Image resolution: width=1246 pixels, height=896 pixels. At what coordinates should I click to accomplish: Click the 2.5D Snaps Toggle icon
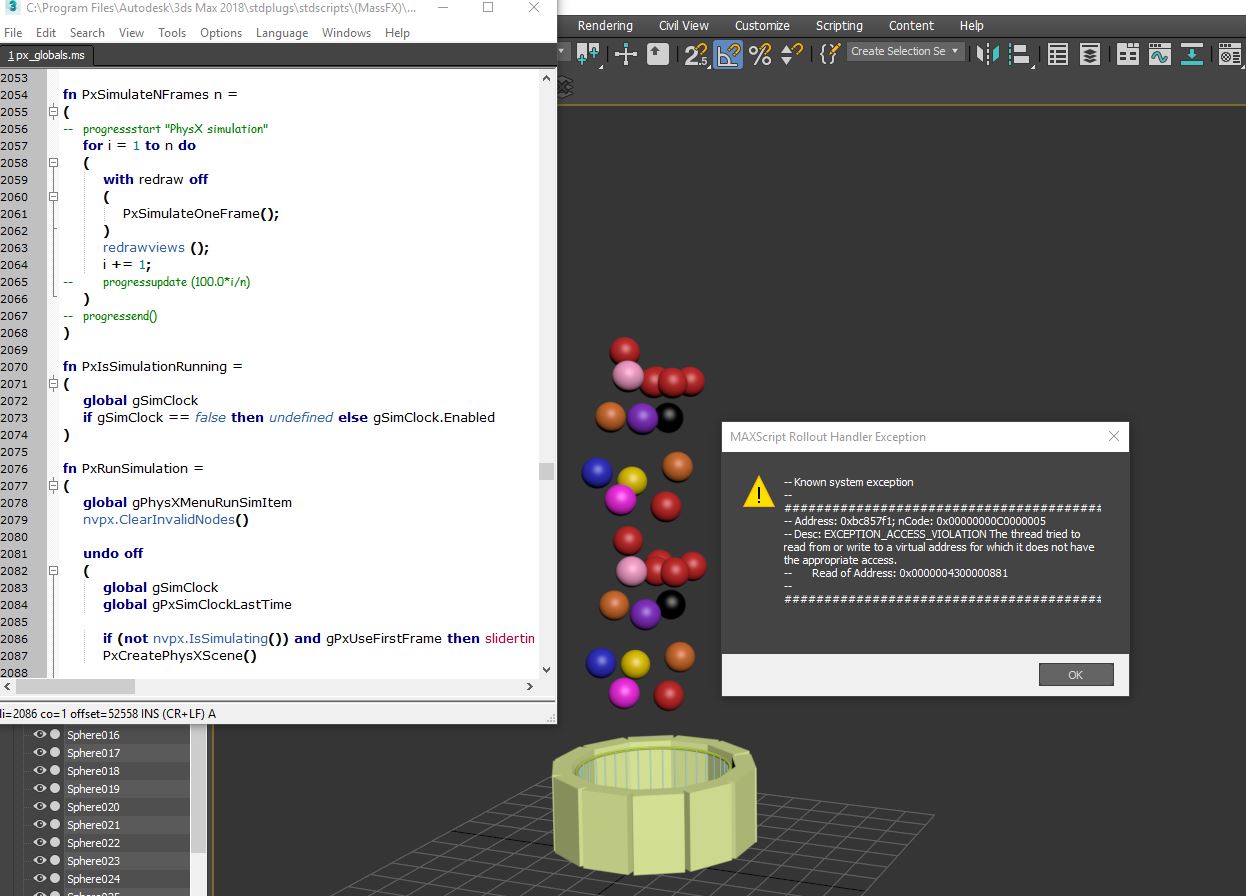tap(696, 53)
